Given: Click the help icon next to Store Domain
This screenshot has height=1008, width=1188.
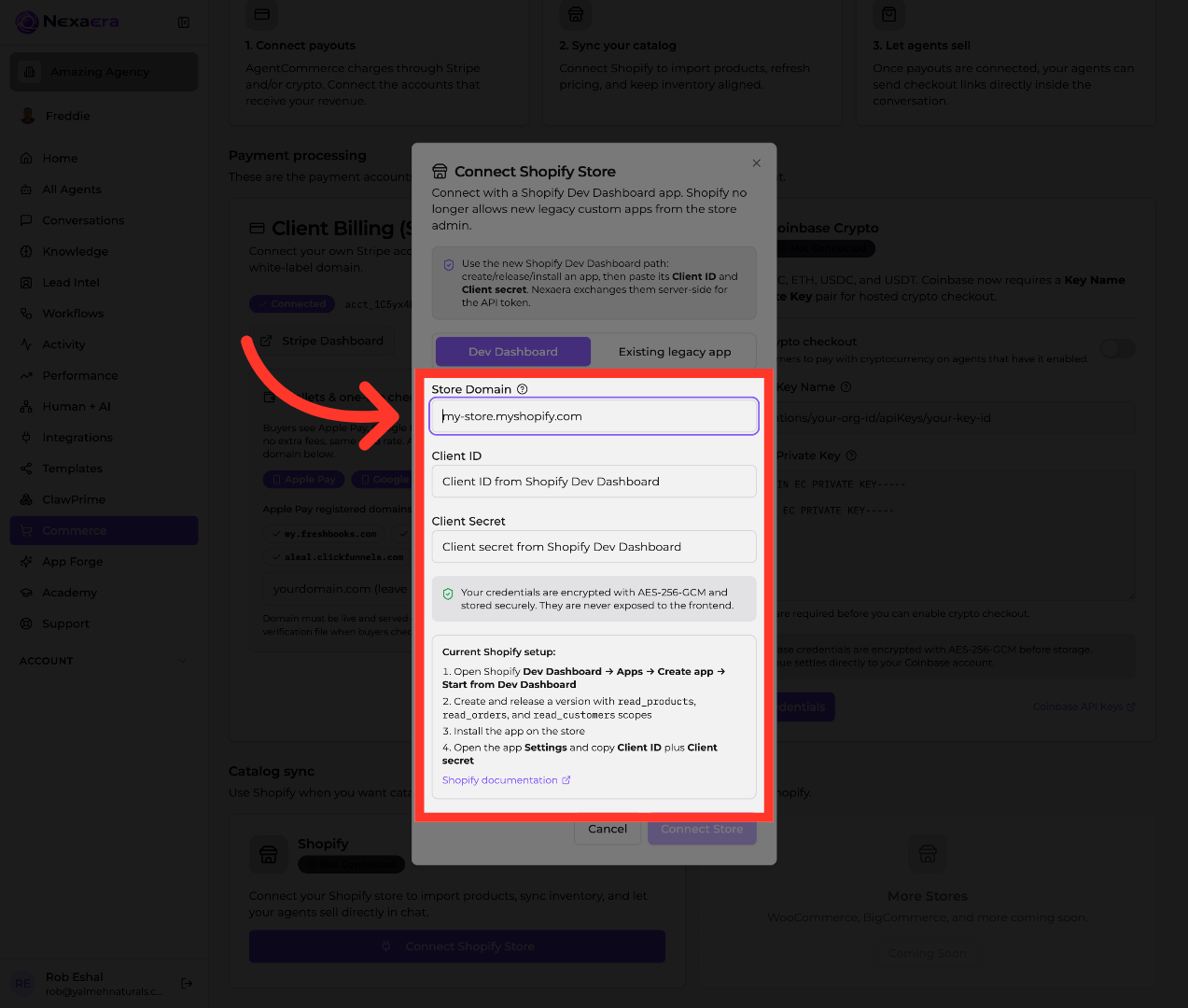Looking at the screenshot, I should (523, 389).
